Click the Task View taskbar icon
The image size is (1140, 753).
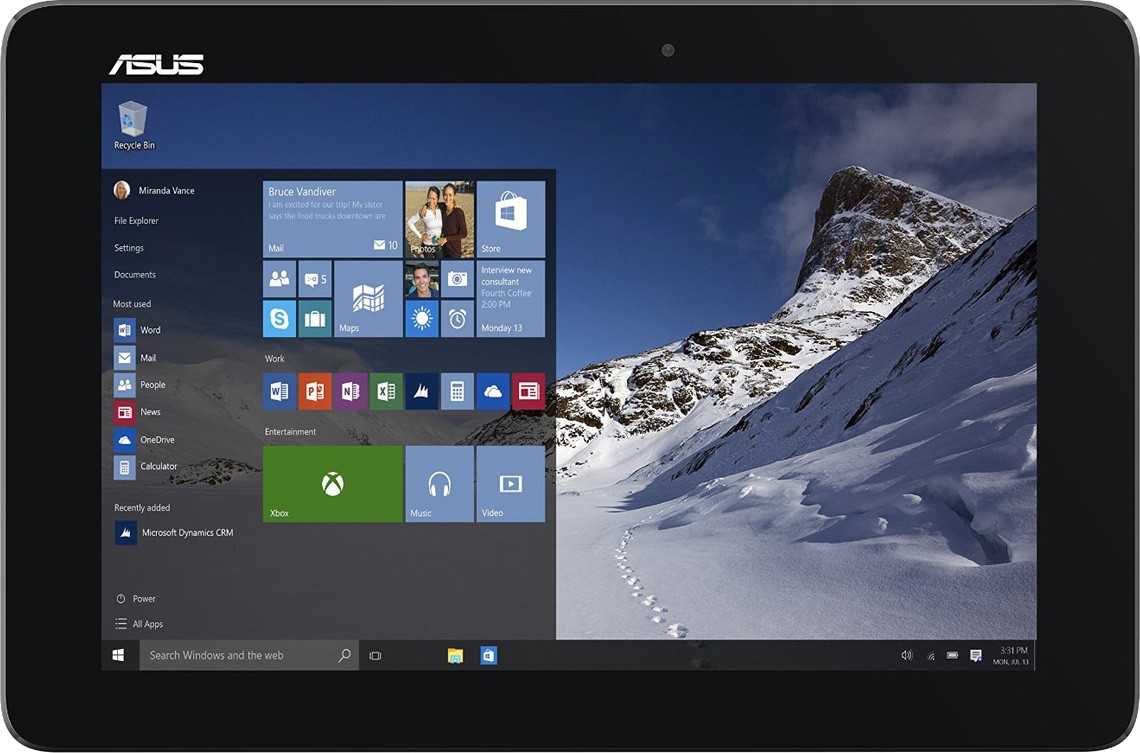pos(376,656)
